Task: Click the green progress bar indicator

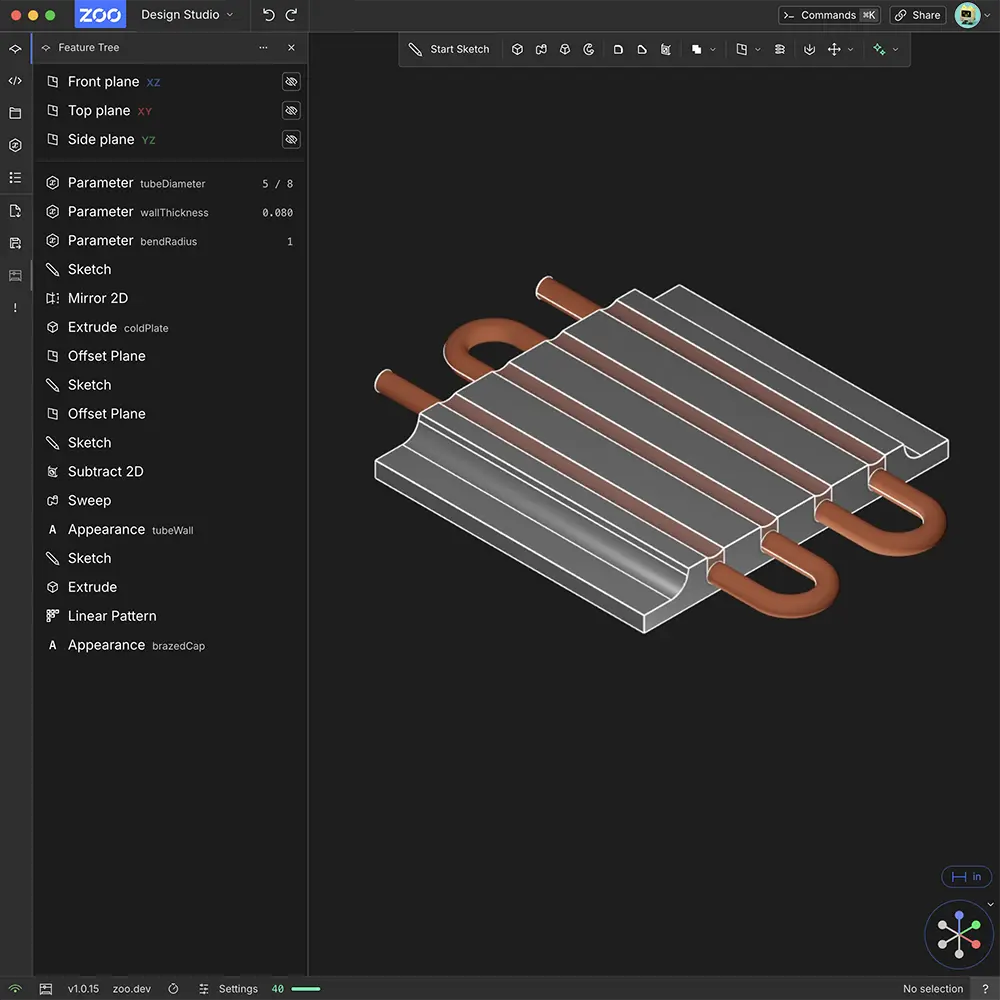Action: [x=305, y=989]
